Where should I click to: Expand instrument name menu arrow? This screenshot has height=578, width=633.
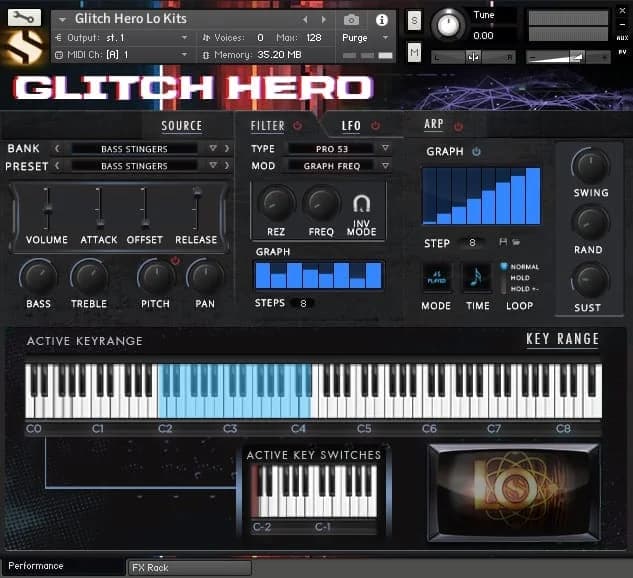coord(62,19)
